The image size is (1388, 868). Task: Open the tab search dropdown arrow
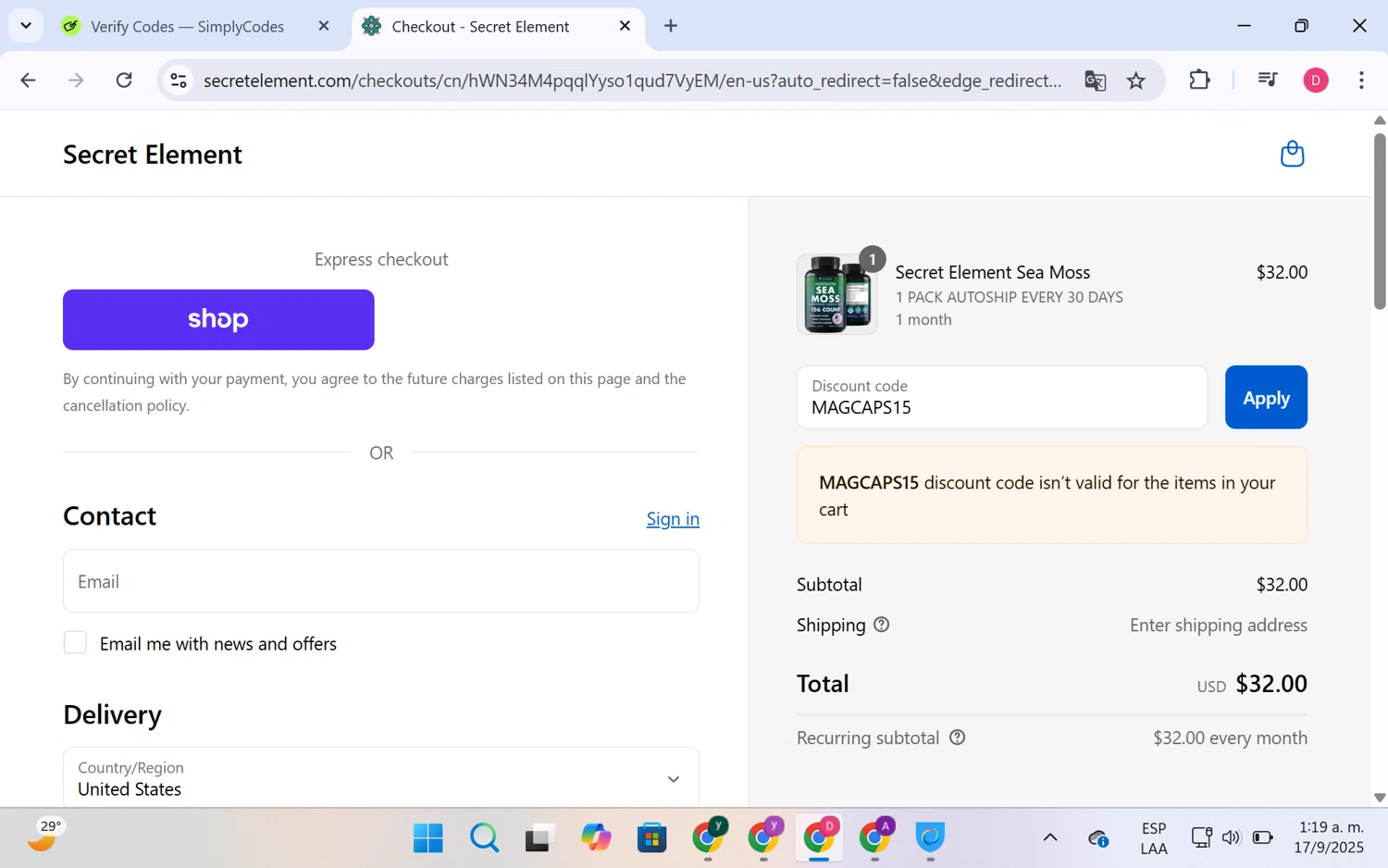tap(26, 26)
